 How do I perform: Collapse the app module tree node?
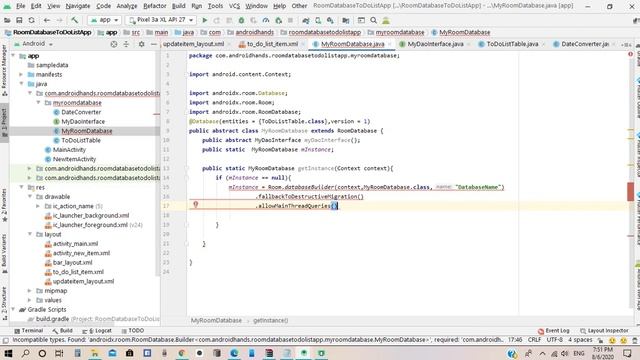click(x=13, y=56)
